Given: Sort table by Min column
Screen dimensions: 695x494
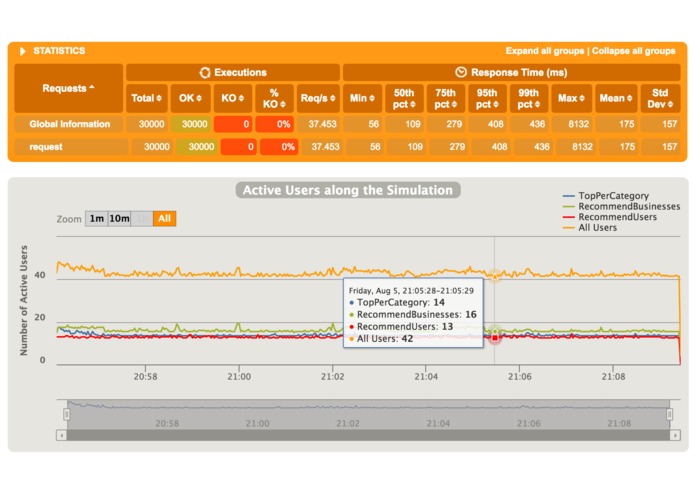Looking at the screenshot, I should [x=362, y=98].
